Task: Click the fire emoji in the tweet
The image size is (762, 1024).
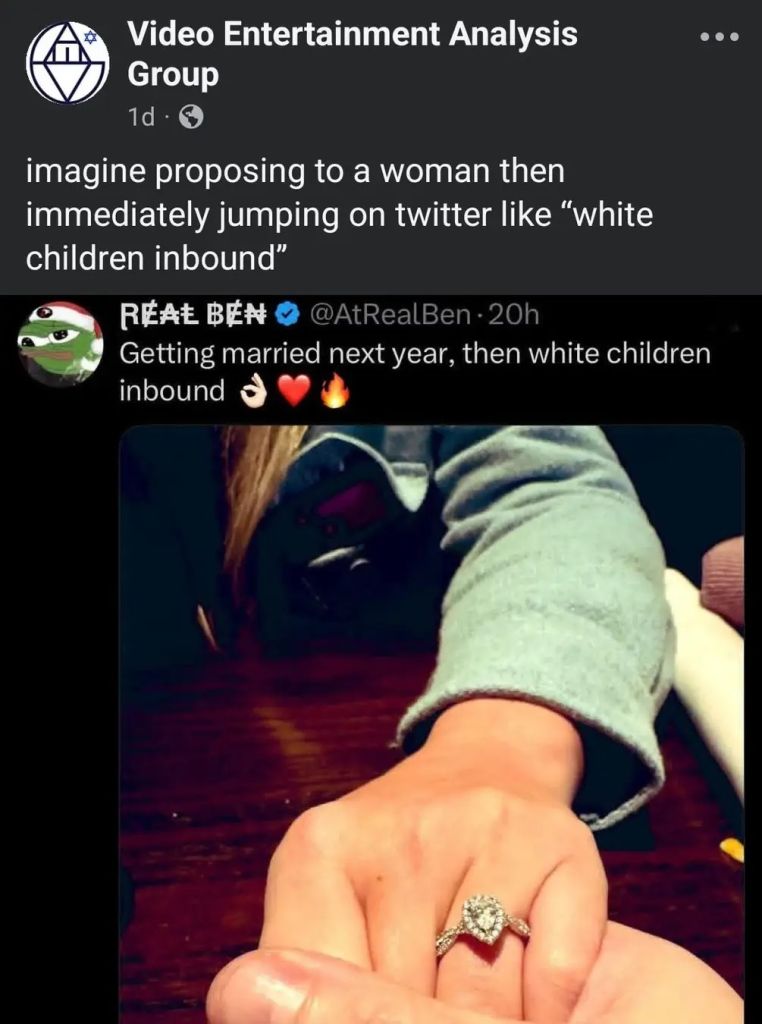Action: (334, 393)
